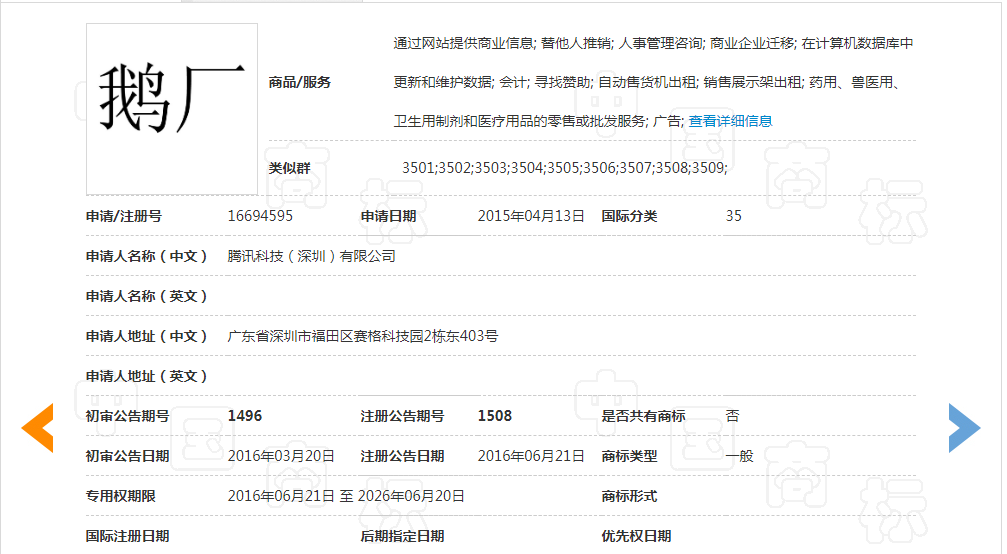This screenshot has width=1007, height=554.
Task: Click the 是否共有商标 value 否
Action: [x=732, y=416]
